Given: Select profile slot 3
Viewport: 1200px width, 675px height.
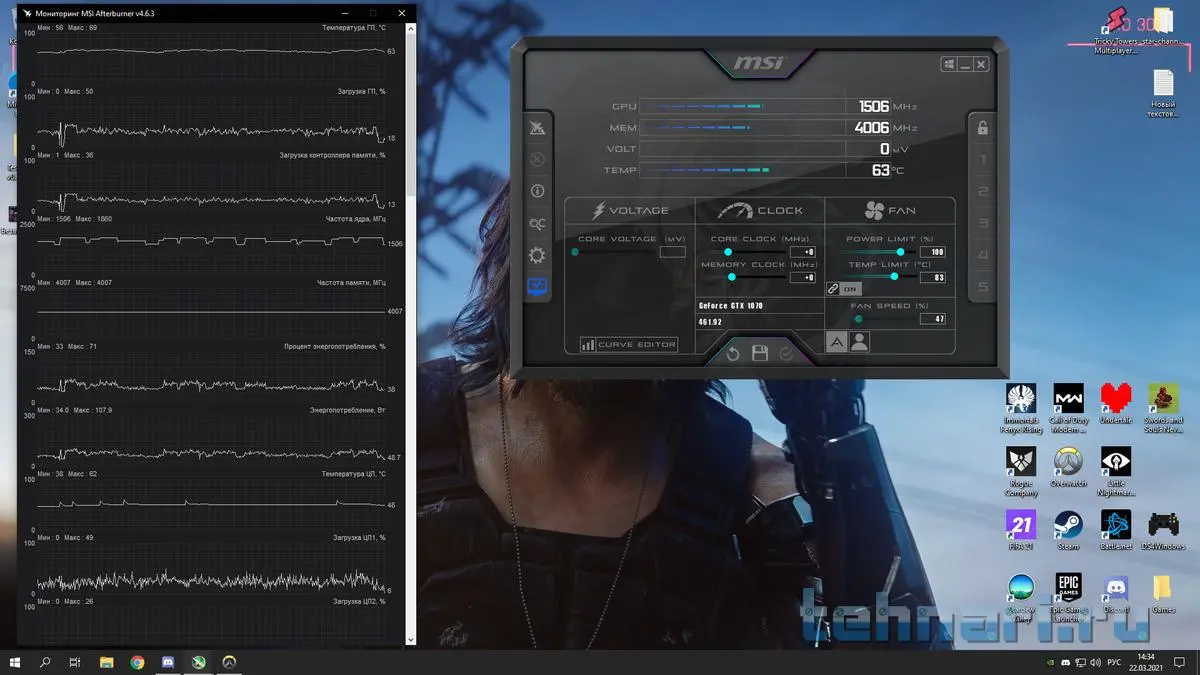Looking at the screenshot, I should click(x=982, y=224).
